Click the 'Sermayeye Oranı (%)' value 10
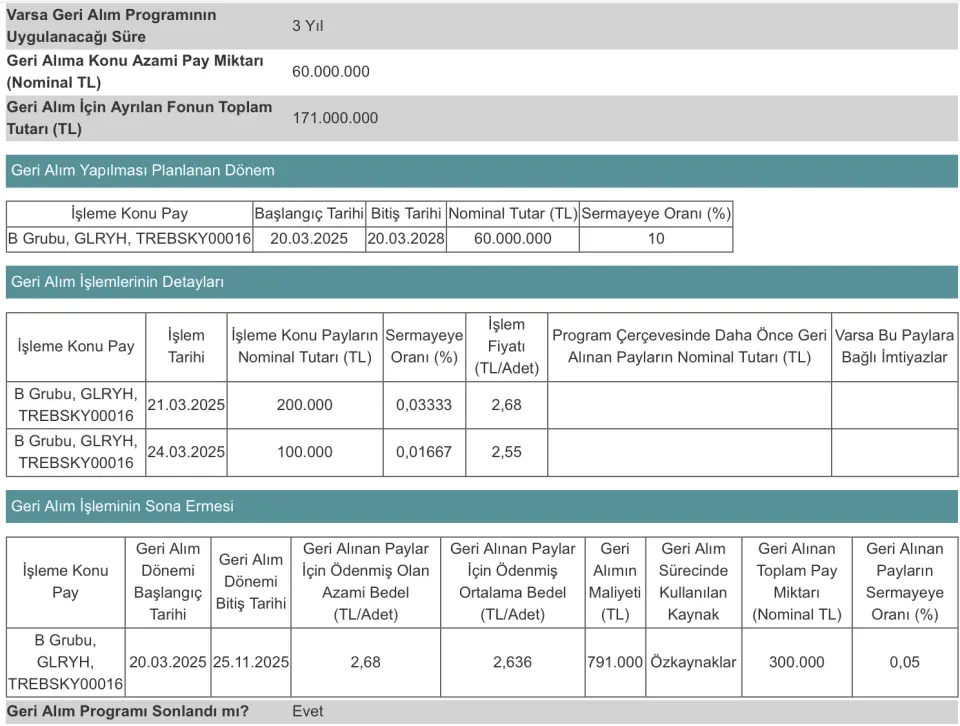The height and width of the screenshot is (726, 960). pyautogui.click(x=656, y=239)
